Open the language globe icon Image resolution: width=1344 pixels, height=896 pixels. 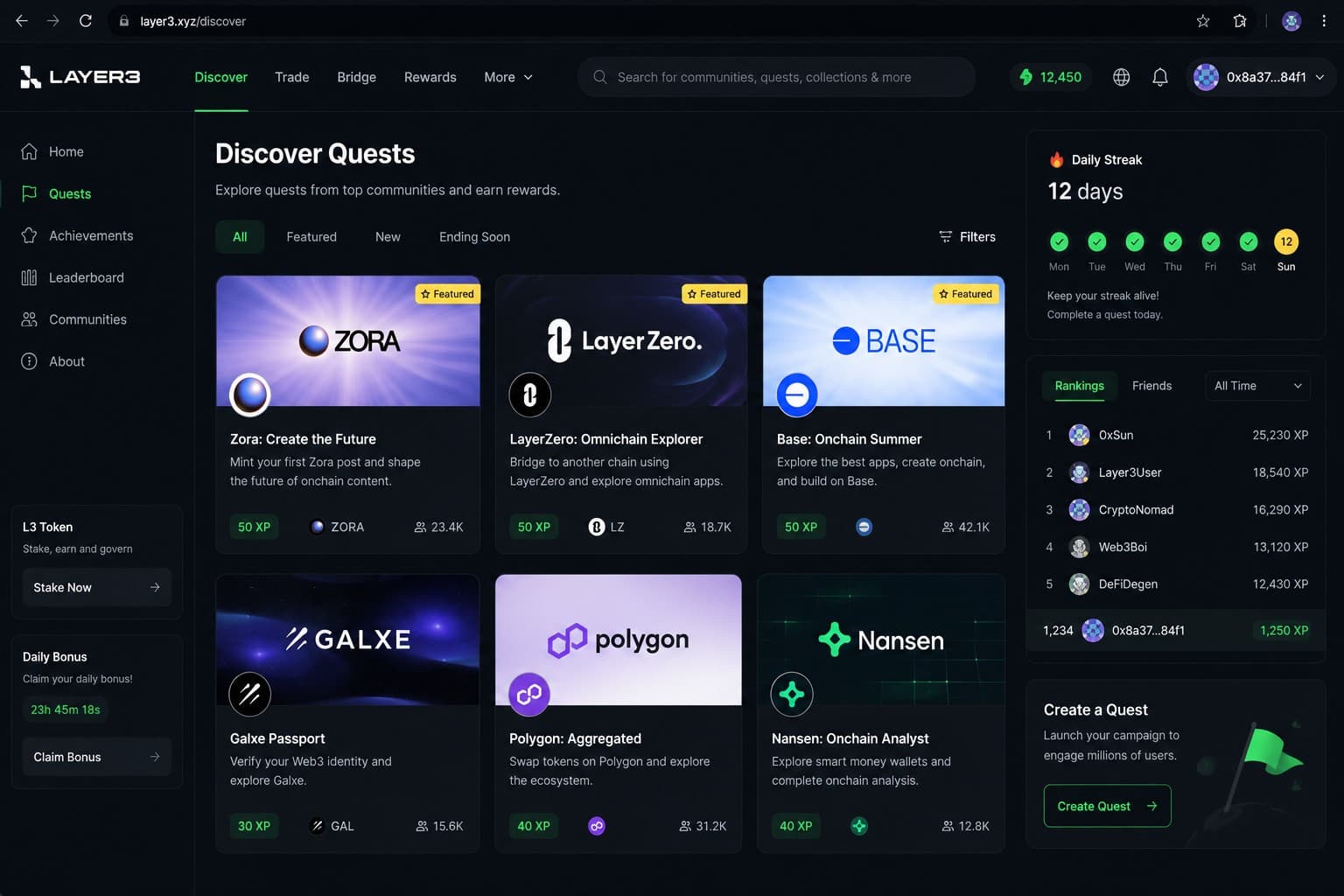1121,77
